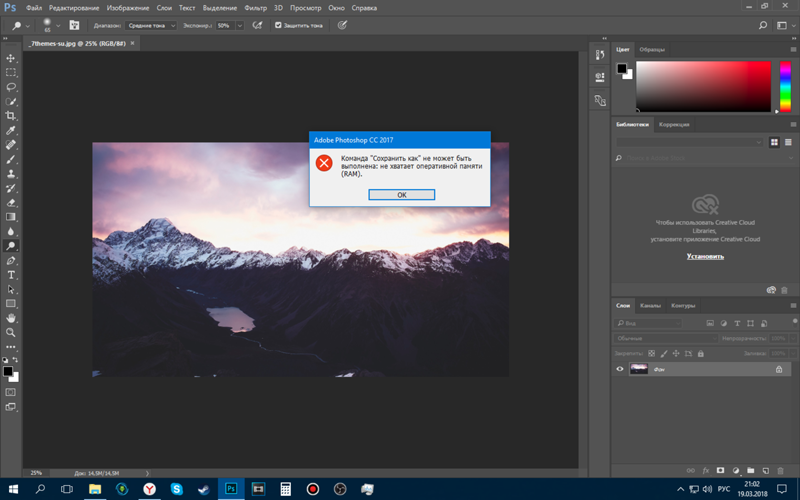Switch to the 'Каналы' tab
This screenshot has height=500, width=800.
(x=650, y=305)
